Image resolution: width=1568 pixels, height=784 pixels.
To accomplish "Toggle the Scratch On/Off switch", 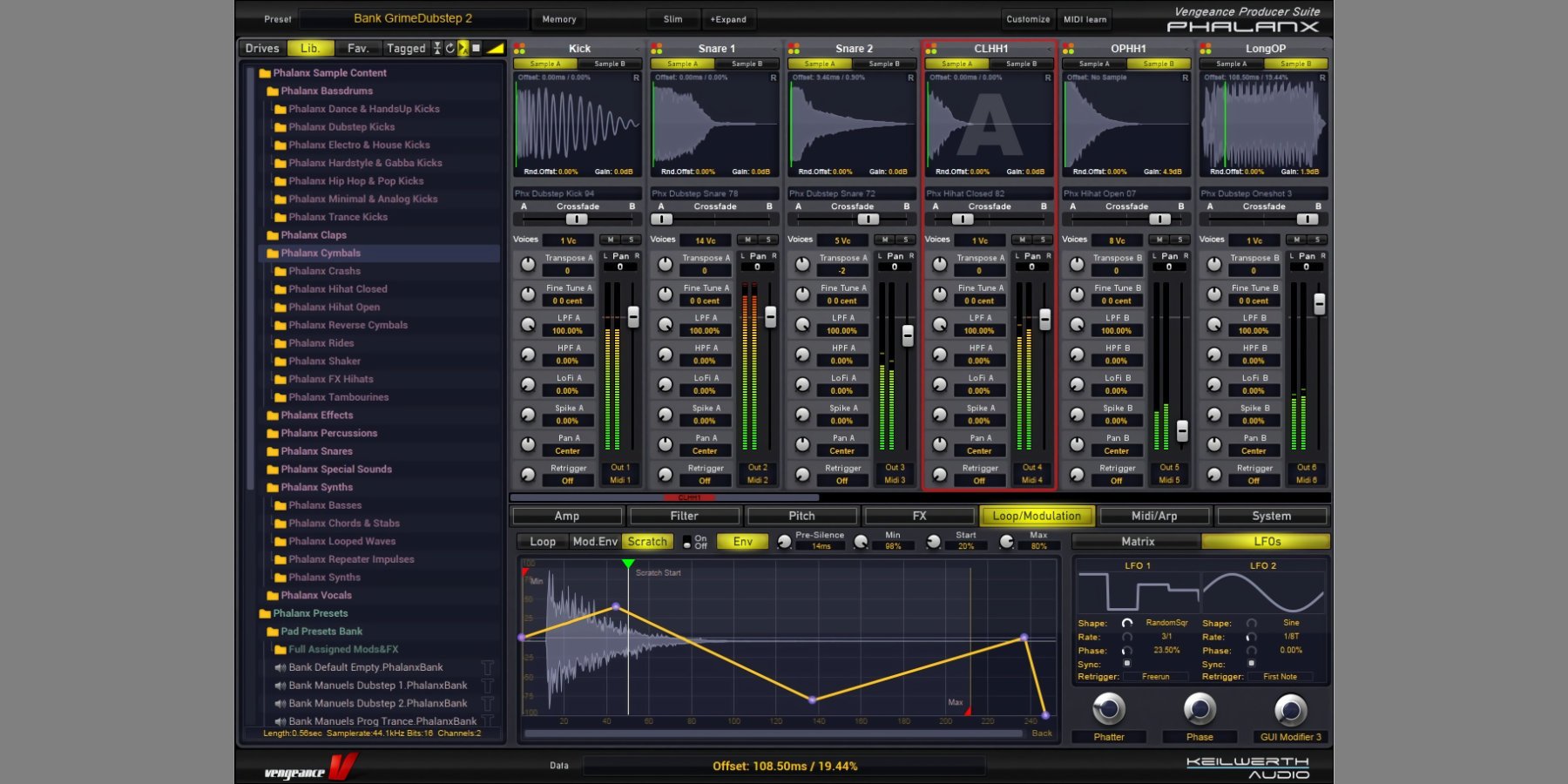I will tap(686, 542).
